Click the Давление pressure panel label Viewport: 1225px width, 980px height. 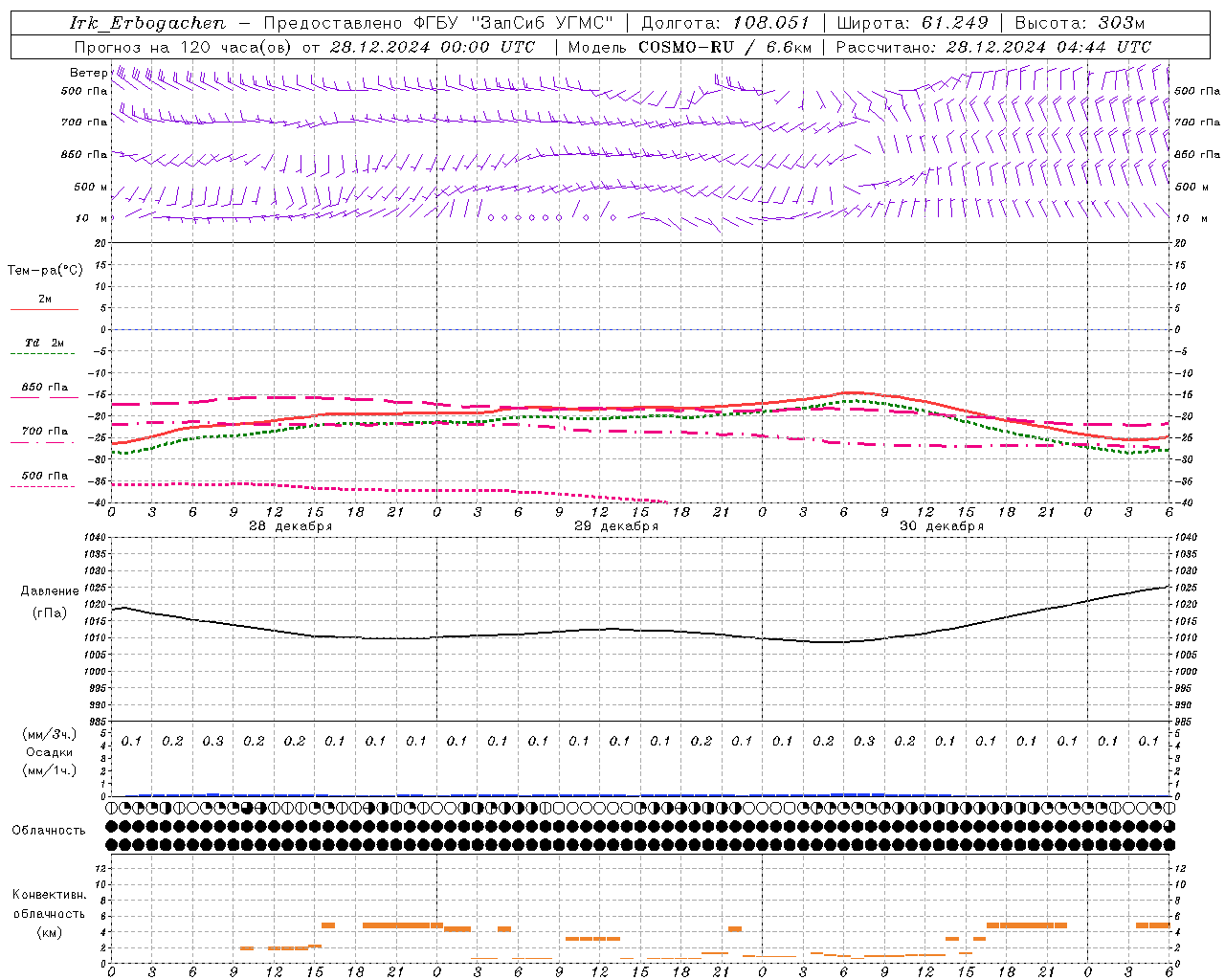(50, 591)
